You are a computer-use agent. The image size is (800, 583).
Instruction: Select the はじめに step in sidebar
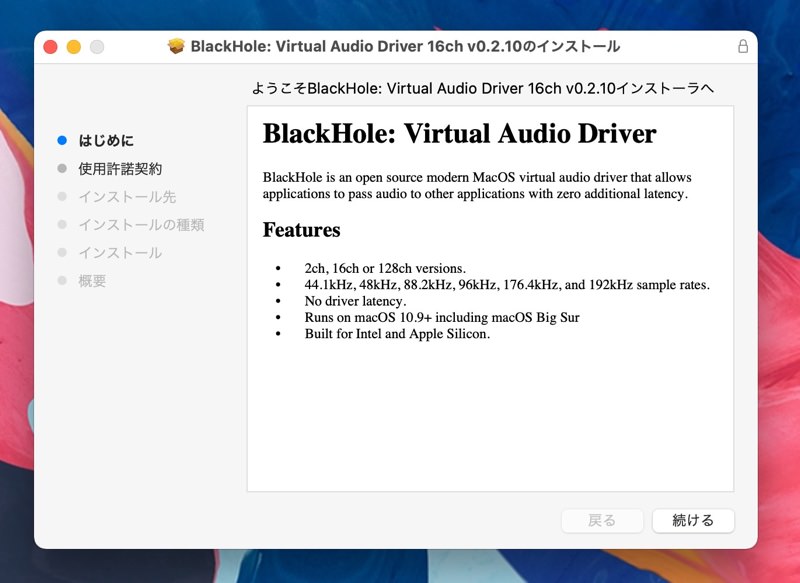tap(106, 141)
